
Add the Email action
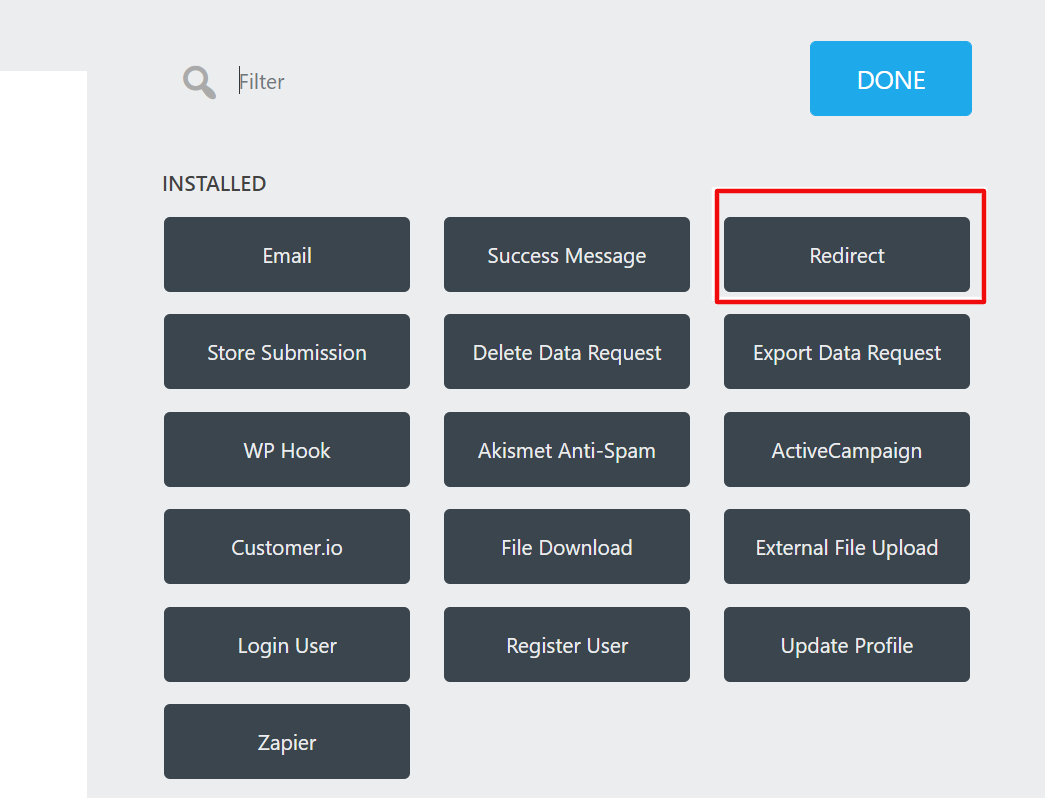pos(287,255)
